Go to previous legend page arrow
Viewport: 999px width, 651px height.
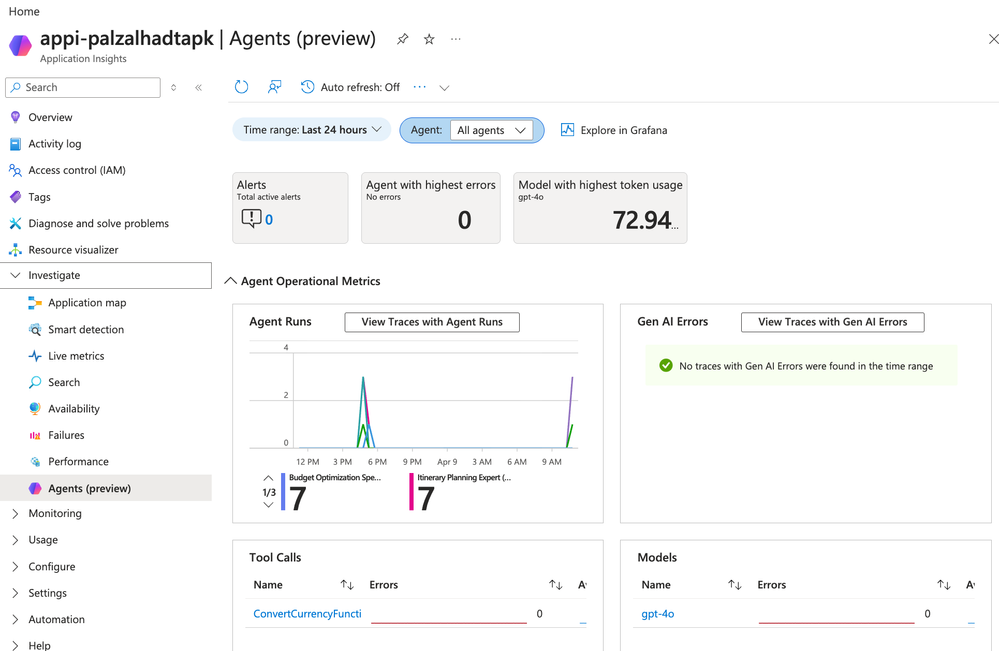click(x=268, y=478)
